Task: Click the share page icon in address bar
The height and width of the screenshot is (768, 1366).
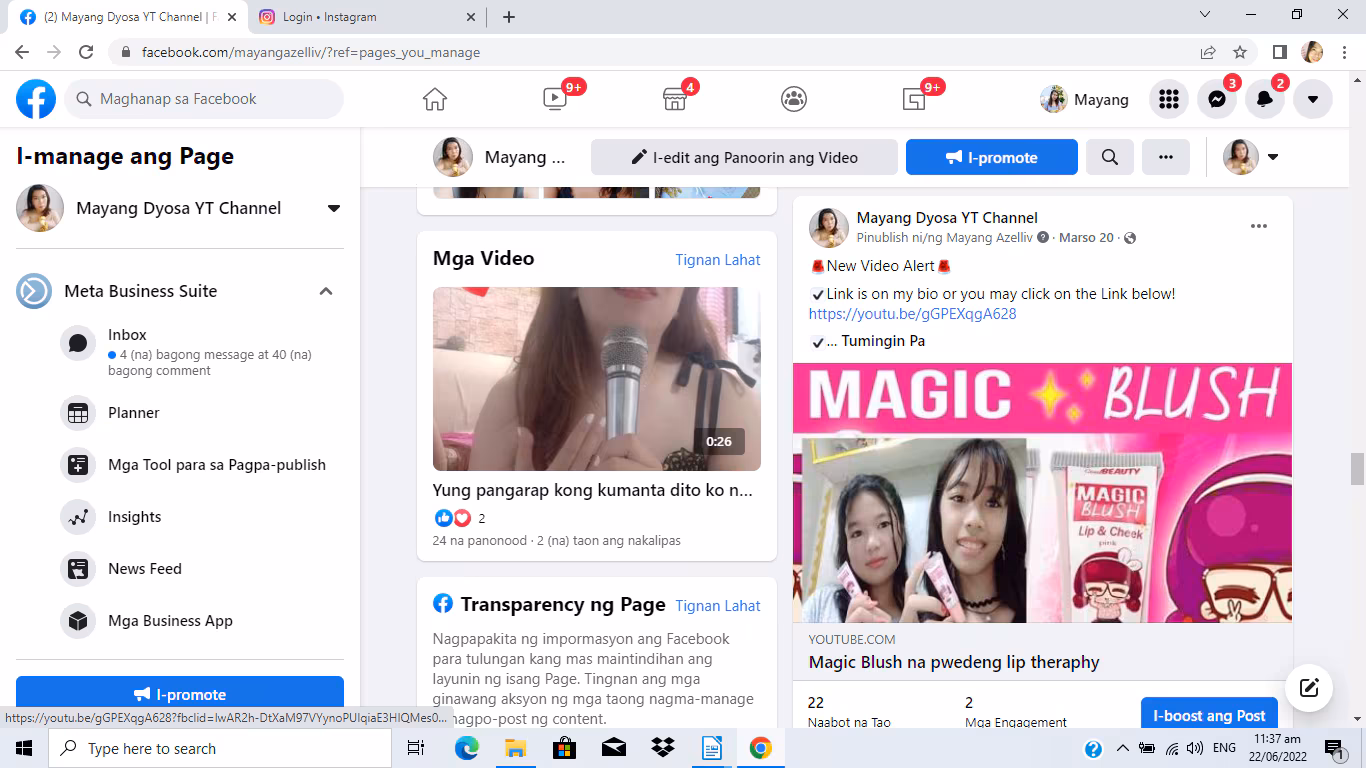Action: (x=1208, y=52)
